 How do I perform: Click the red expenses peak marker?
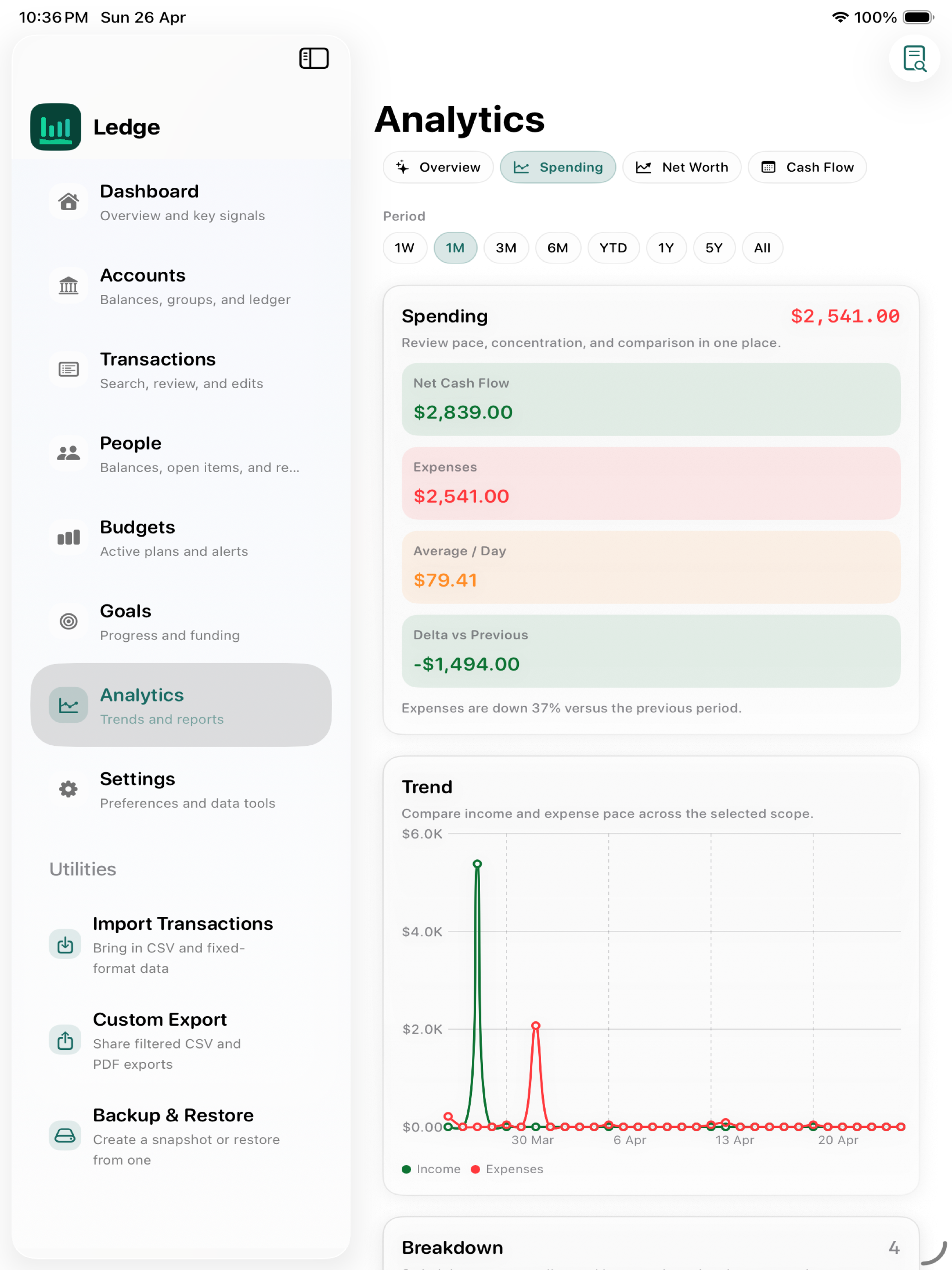coord(535,1025)
